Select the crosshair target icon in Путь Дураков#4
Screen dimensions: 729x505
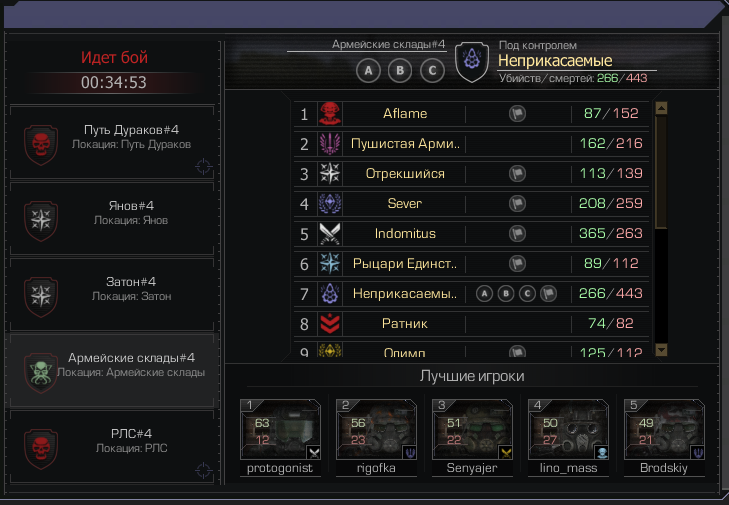pyautogui.click(x=203, y=166)
